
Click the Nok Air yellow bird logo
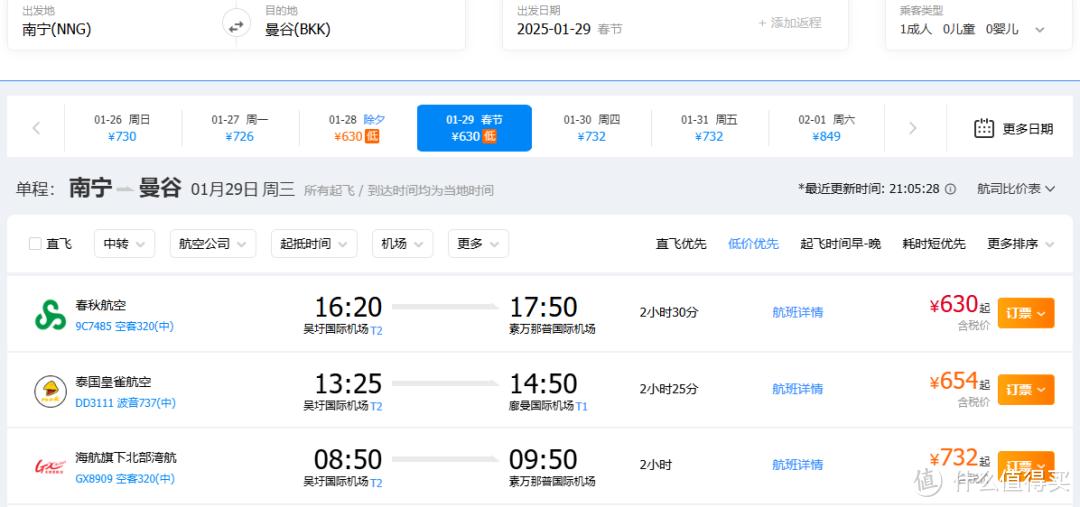coord(50,390)
